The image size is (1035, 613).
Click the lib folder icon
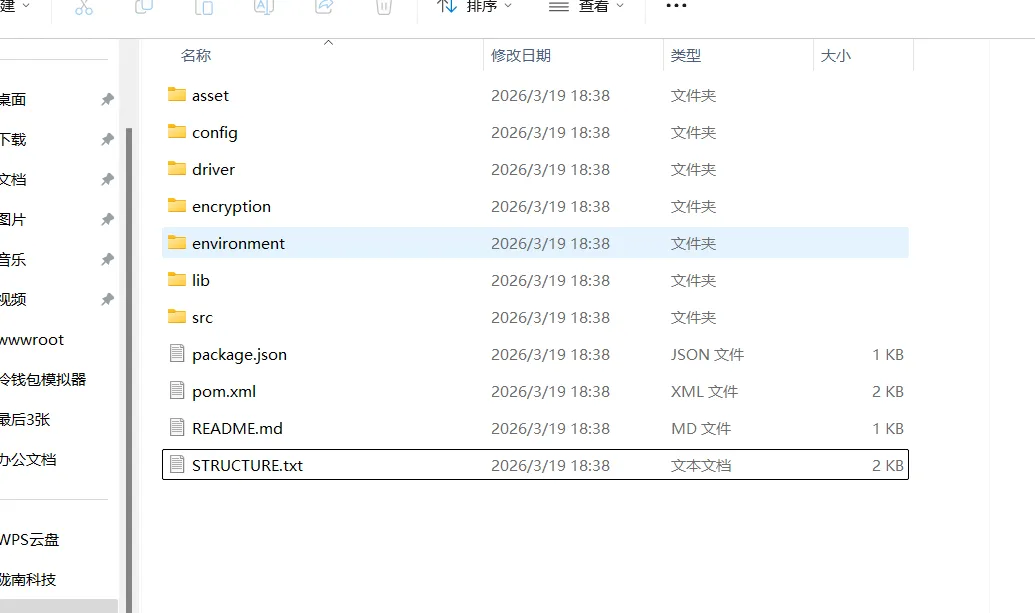tap(177, 279)
